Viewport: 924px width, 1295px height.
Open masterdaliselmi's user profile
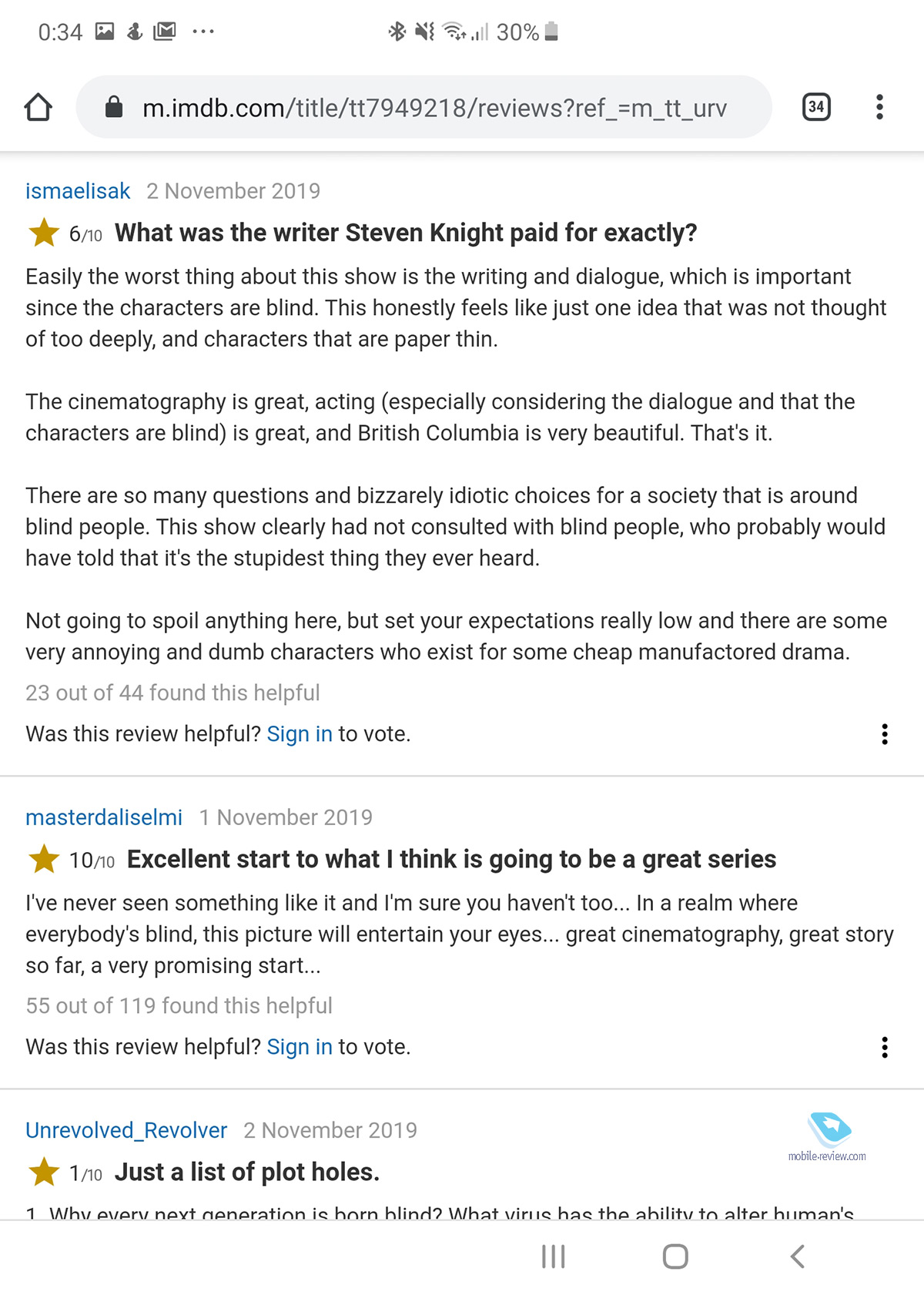104,817
